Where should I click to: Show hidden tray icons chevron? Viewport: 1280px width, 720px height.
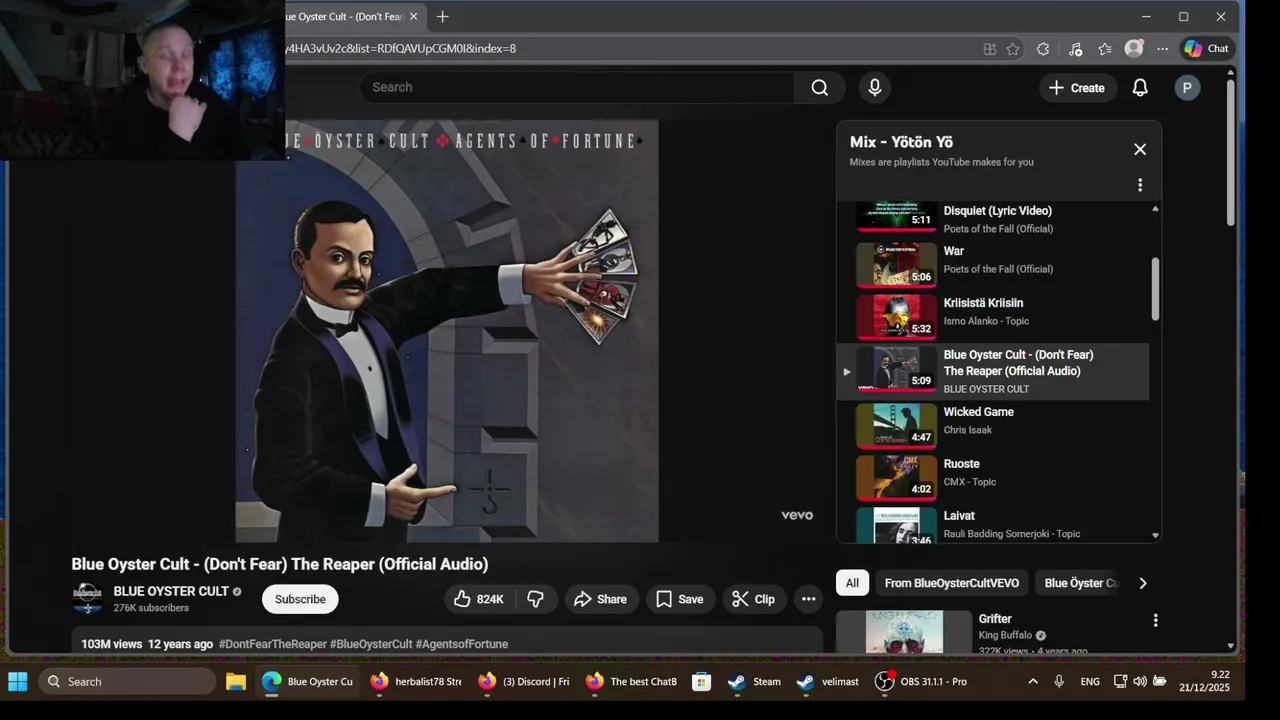tap(1033, 682)
